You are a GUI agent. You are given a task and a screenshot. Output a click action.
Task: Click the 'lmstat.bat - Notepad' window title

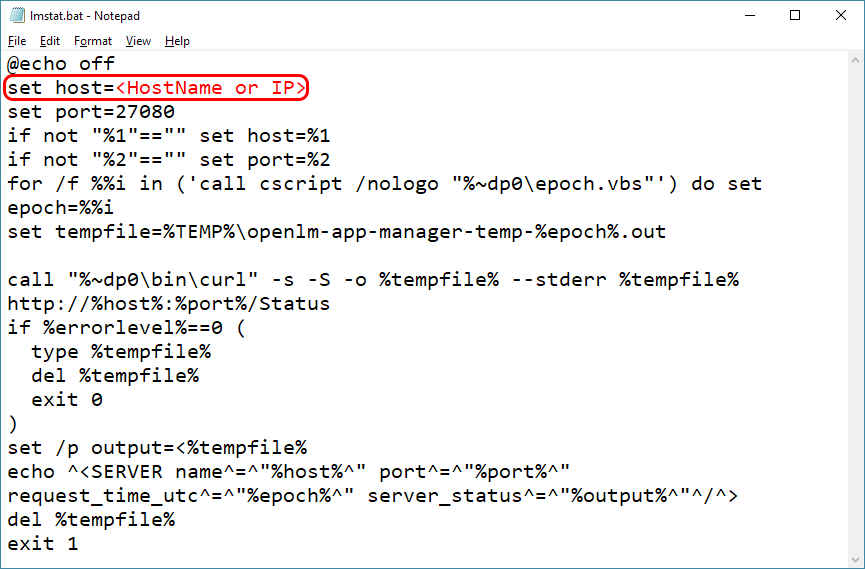(87, 16)
